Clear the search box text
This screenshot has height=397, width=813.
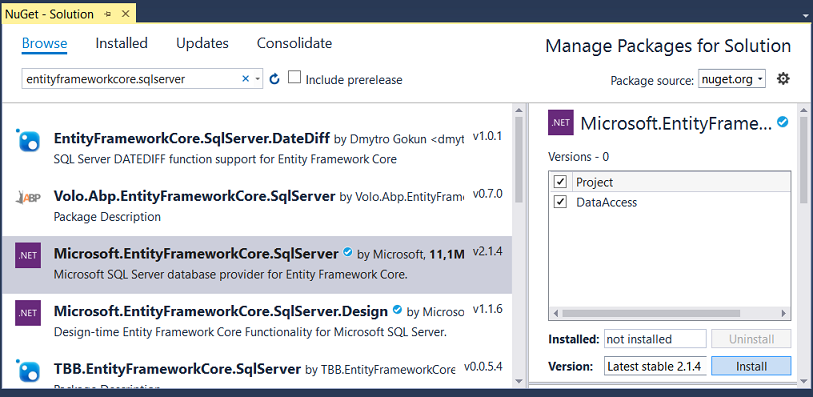[x=246, y=79]
